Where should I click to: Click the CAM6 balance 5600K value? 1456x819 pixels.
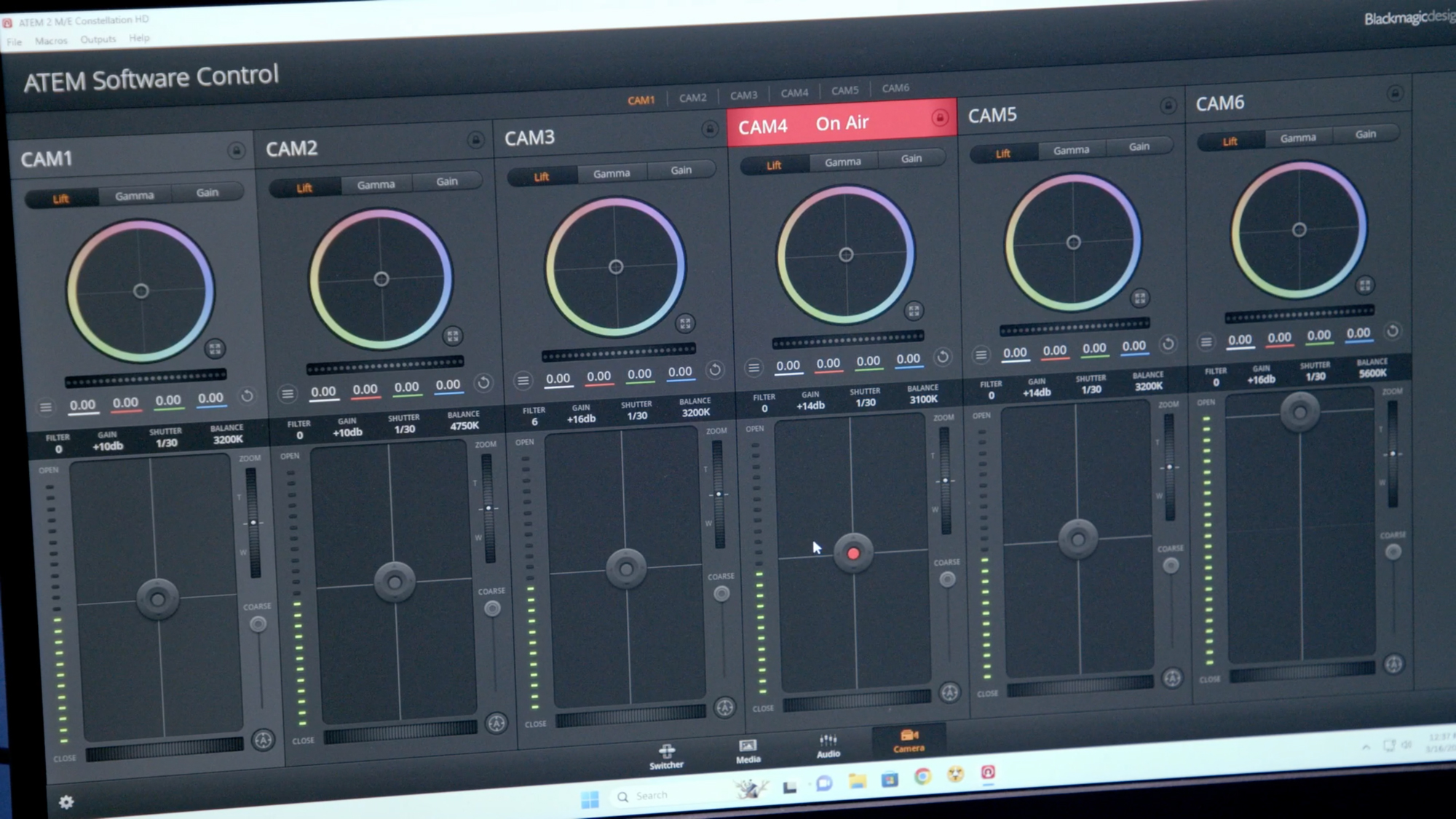1372,373
